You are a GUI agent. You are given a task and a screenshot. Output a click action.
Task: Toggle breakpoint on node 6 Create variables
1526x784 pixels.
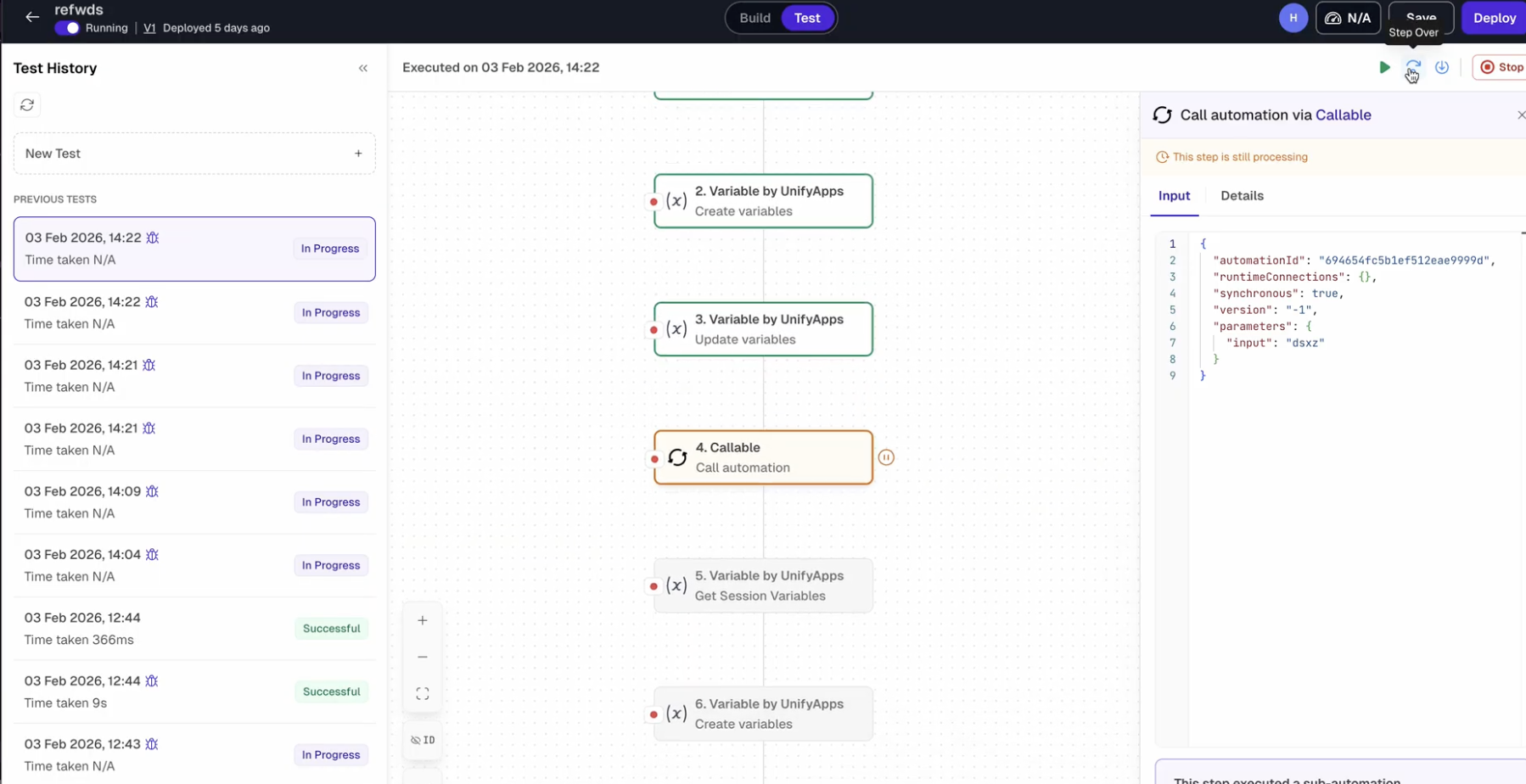[x=654, y=714]
